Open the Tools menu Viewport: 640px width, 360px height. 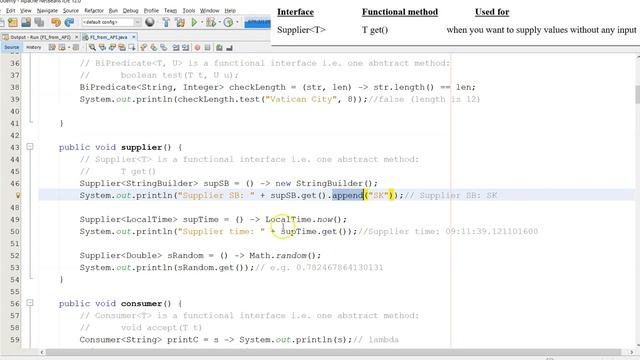tap(189, 10)
